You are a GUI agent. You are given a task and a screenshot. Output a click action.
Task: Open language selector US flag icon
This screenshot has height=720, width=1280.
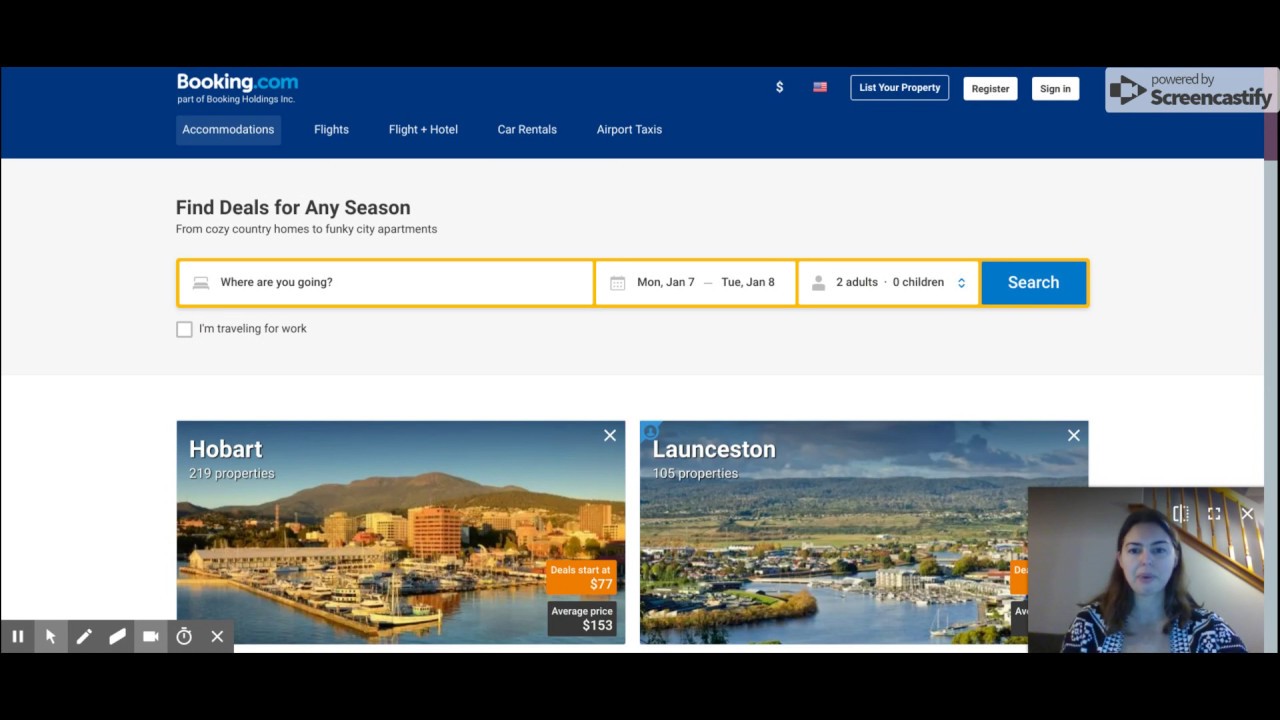[820, 88]
